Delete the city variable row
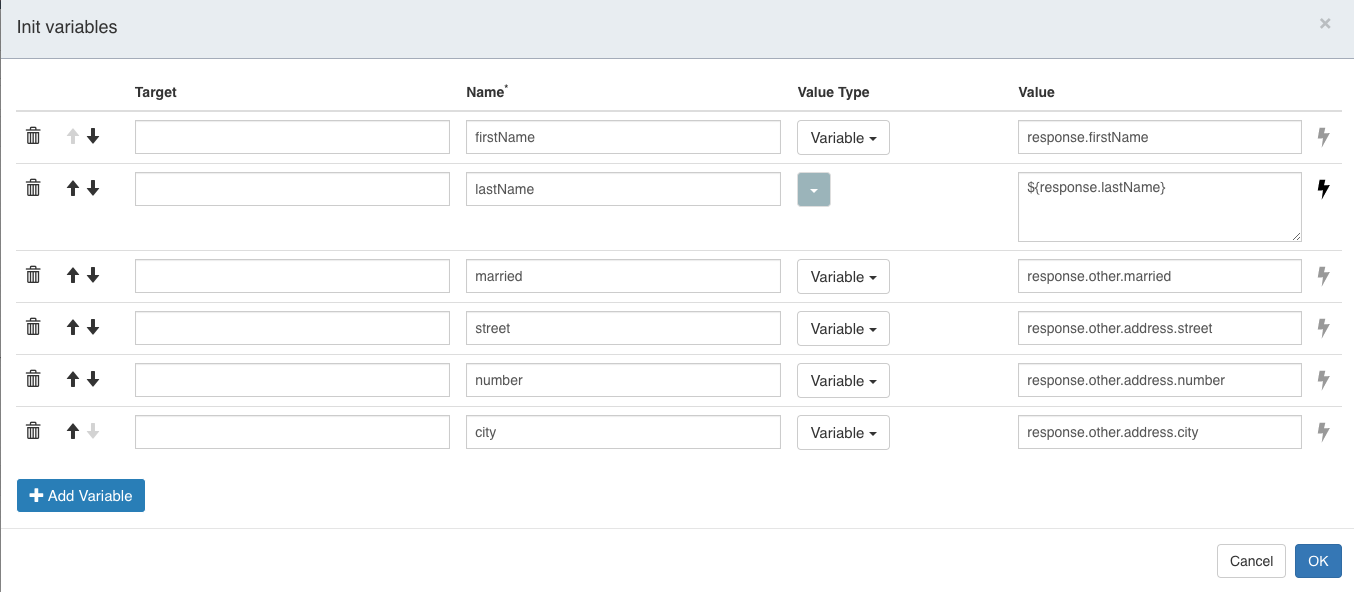Viewport: 1354px width, 592px height. coord(33,430)
